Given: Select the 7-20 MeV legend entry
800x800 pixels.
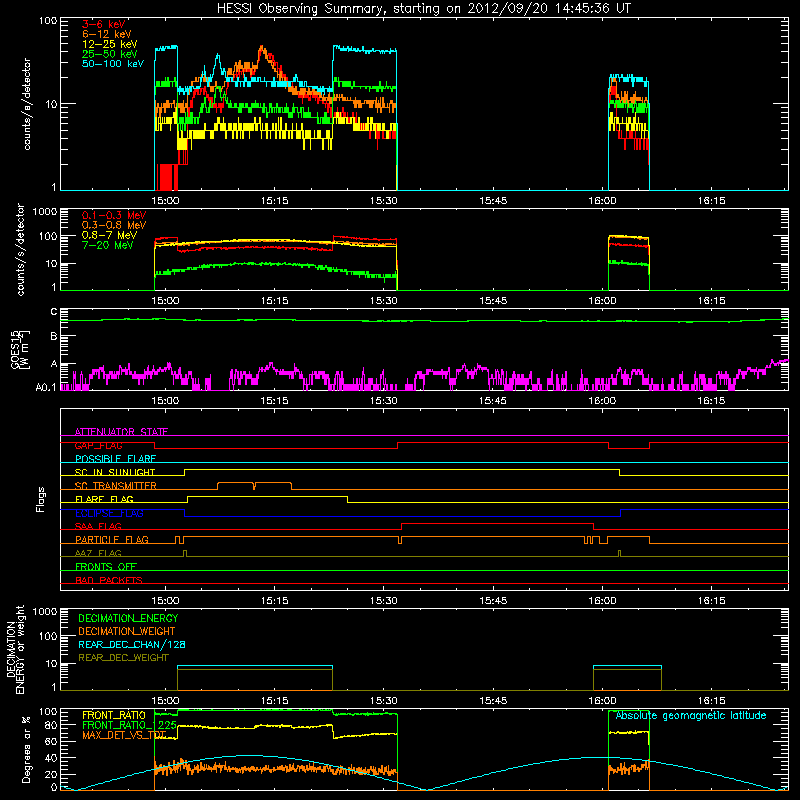Looking at the screenshot, I should click(108, 245).
